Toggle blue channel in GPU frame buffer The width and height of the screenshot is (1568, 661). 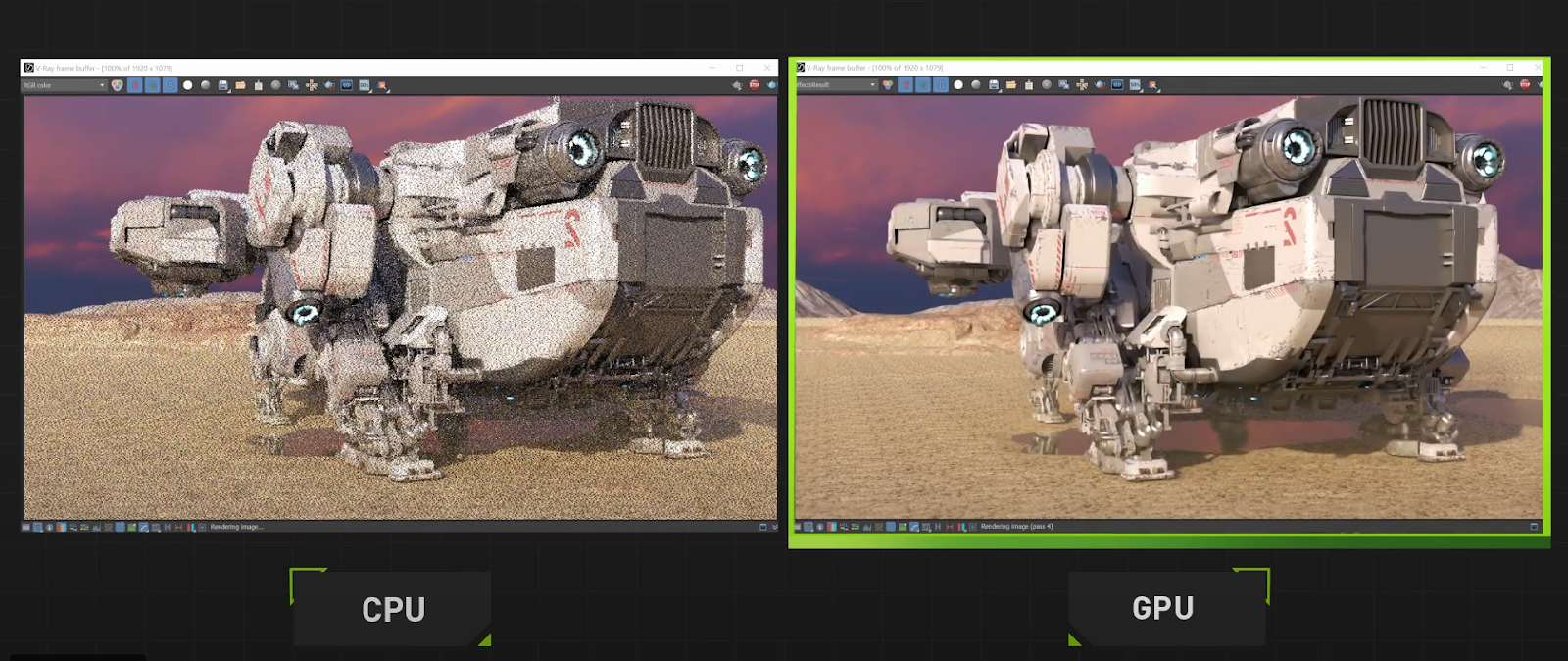(x=941, y=85)
